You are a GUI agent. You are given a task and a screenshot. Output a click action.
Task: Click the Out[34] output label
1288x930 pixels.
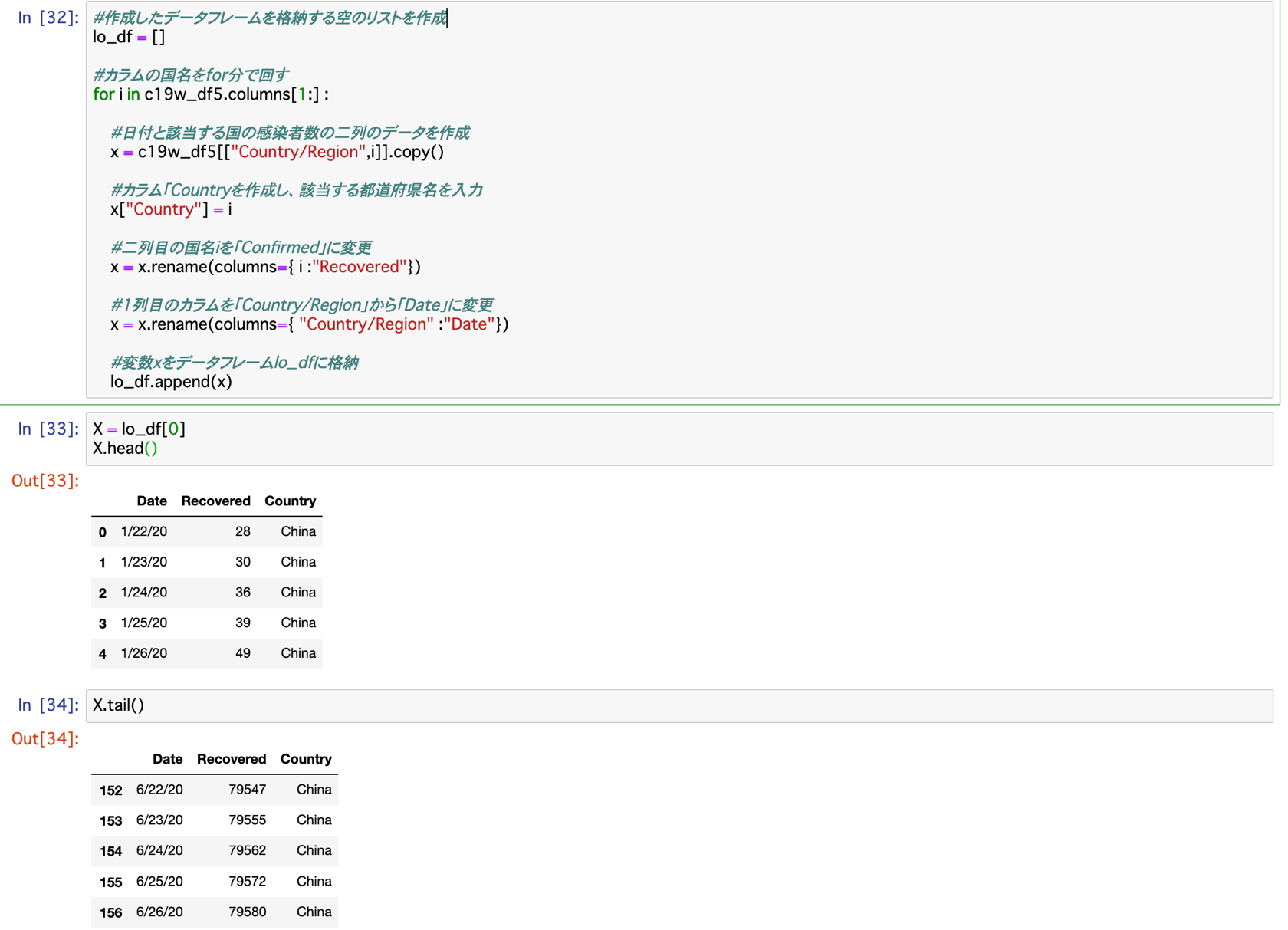tap(45, 738)
